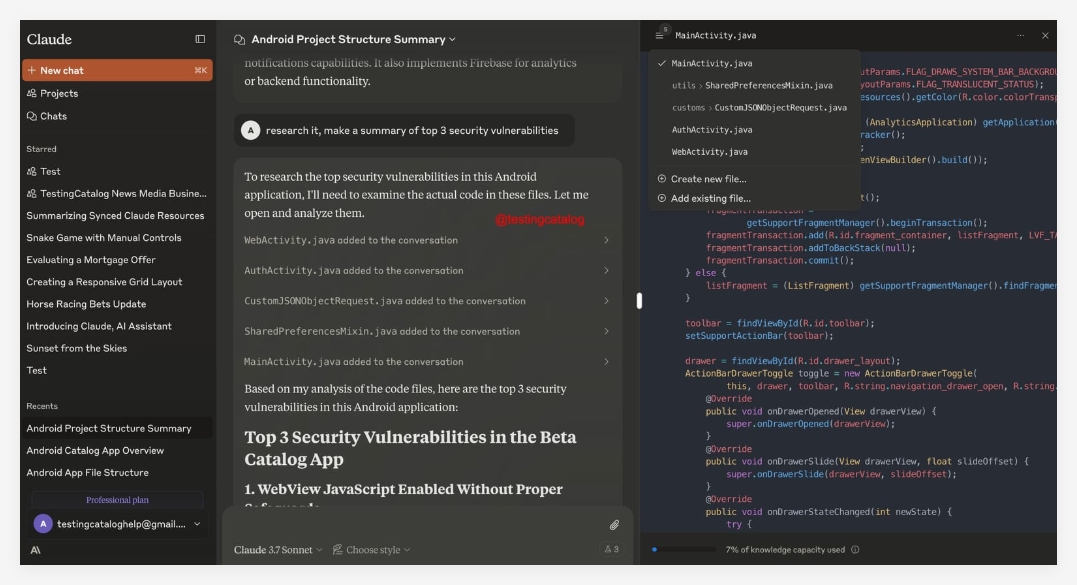This screenshot has height=585, width=1077.
Task: Expand CustomJSONObjectRequest.java added row chevron
Action: [x=606, y=301]
